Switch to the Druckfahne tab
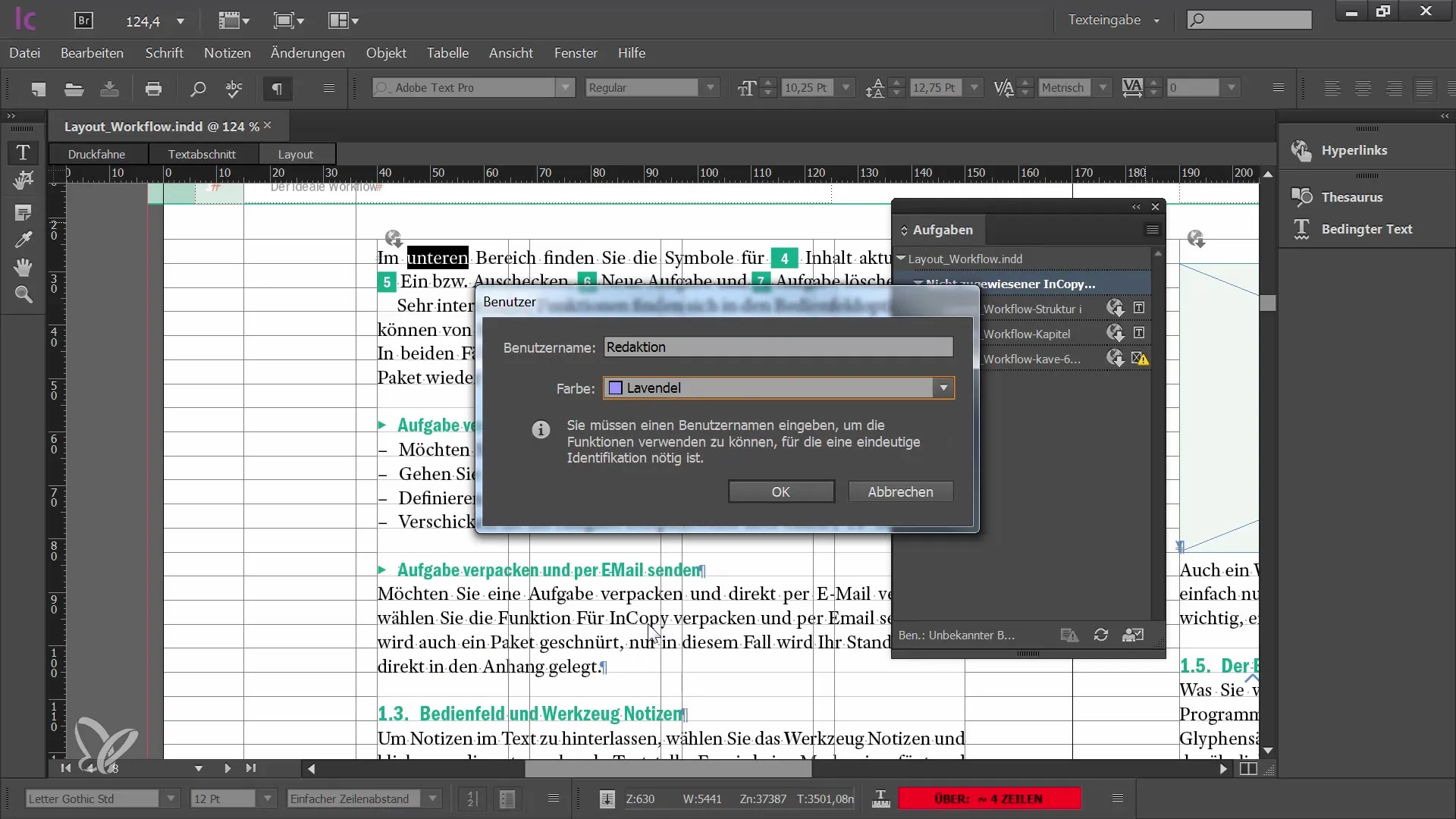This screenshot has width=1456, height=819. (97, 154)
